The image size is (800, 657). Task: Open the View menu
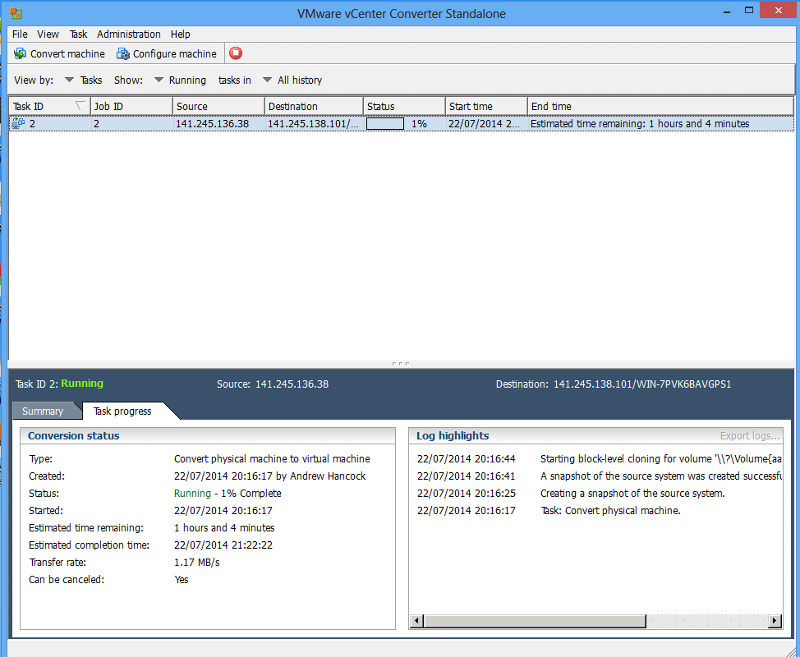click(x=48, y=34)
